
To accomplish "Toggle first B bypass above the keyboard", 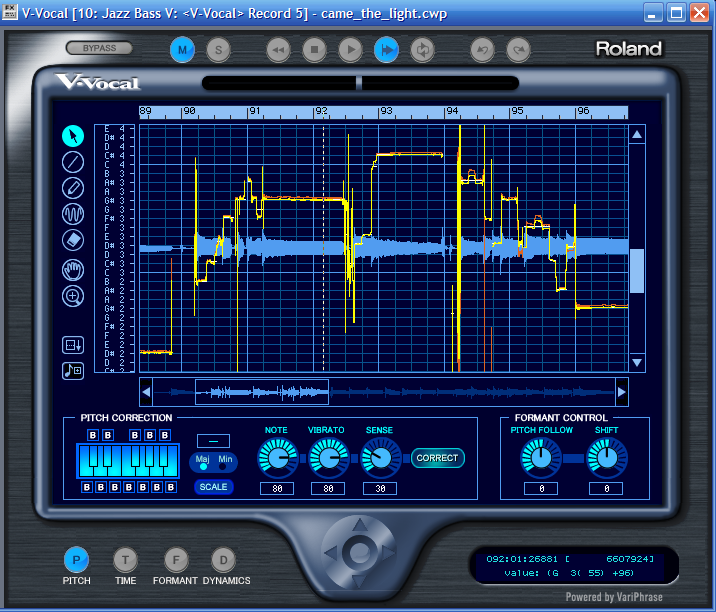I will click(93, 435).
